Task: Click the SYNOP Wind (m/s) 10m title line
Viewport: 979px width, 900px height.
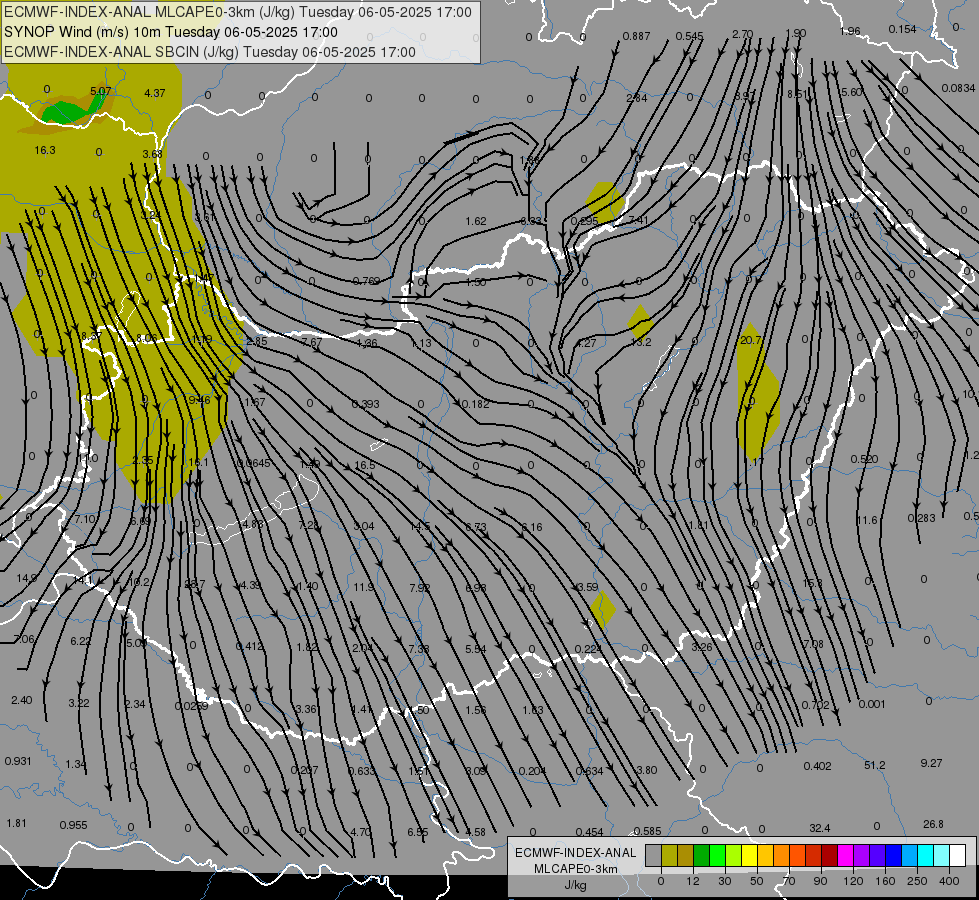Action: click(x=170, y=32)
